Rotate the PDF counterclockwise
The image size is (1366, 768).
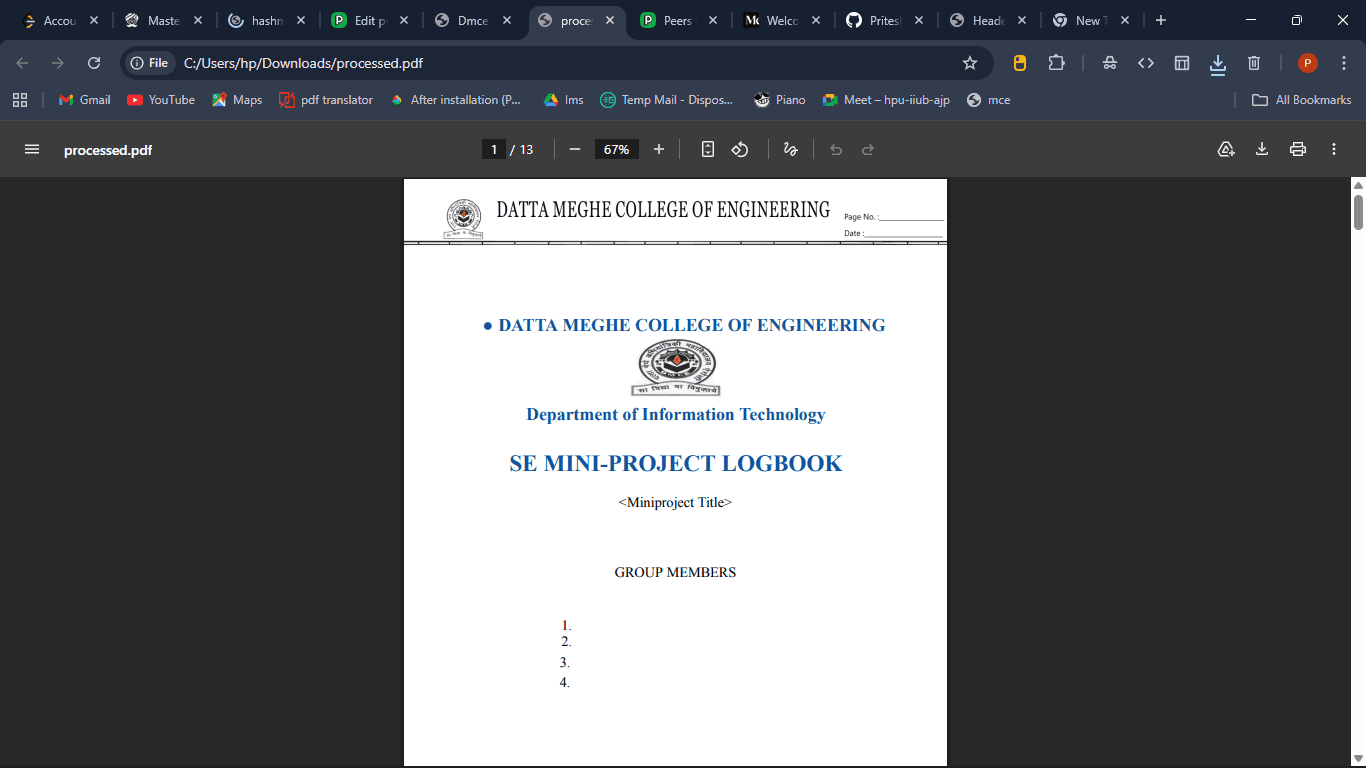point(740,149)
